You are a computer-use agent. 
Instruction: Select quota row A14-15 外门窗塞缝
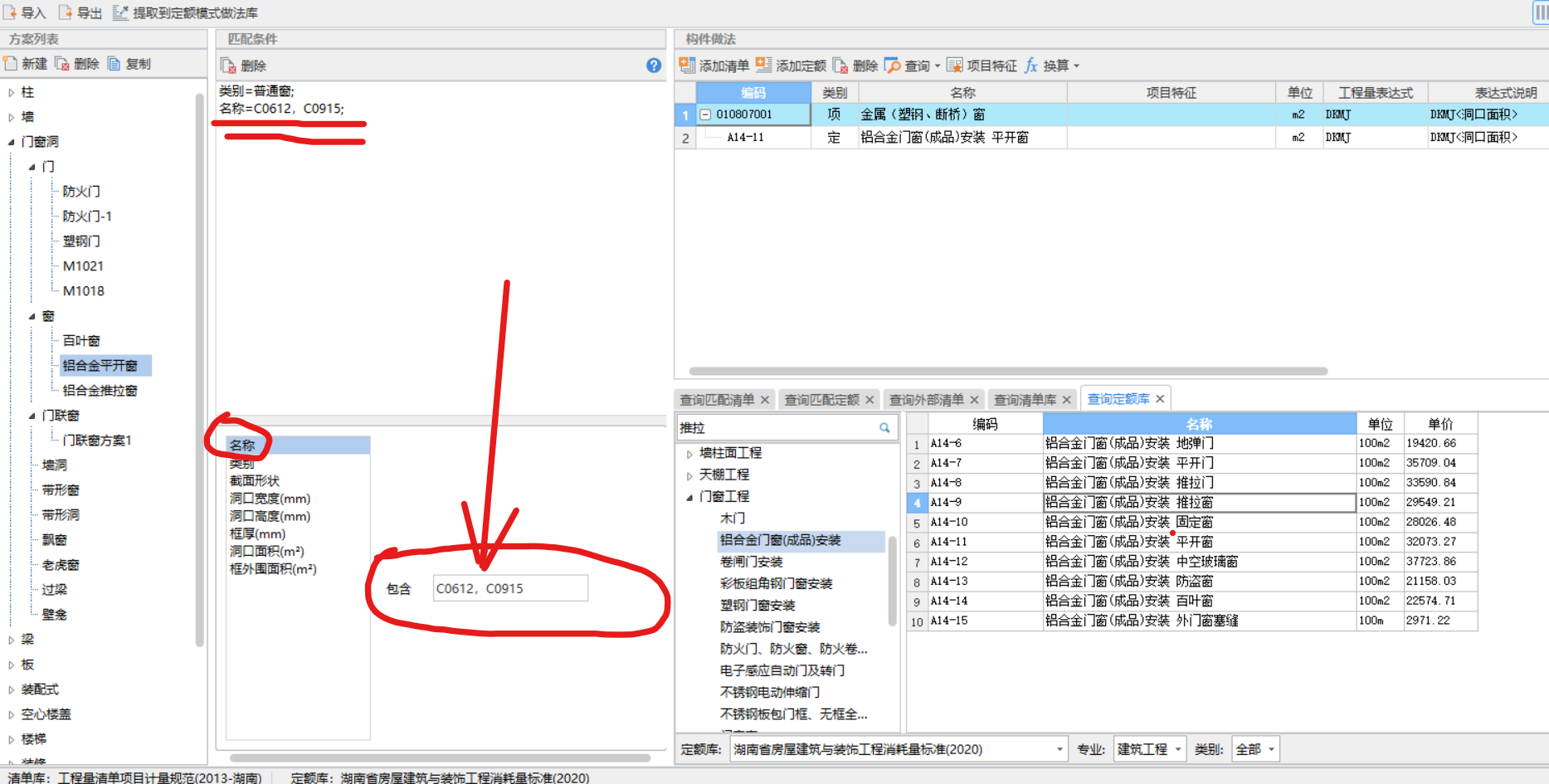(1191, 621)
